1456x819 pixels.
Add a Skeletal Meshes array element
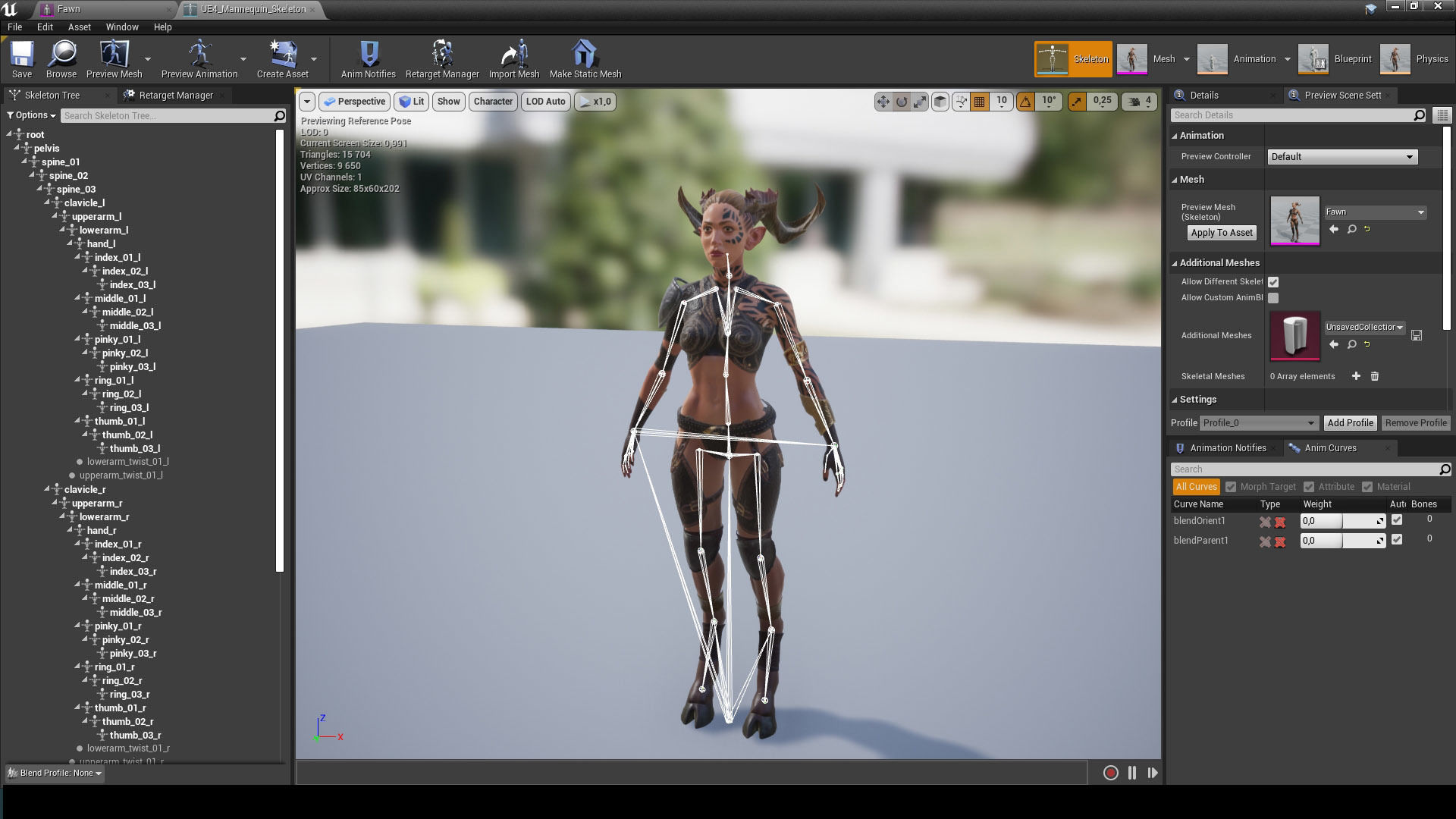tap(1356, 376)
